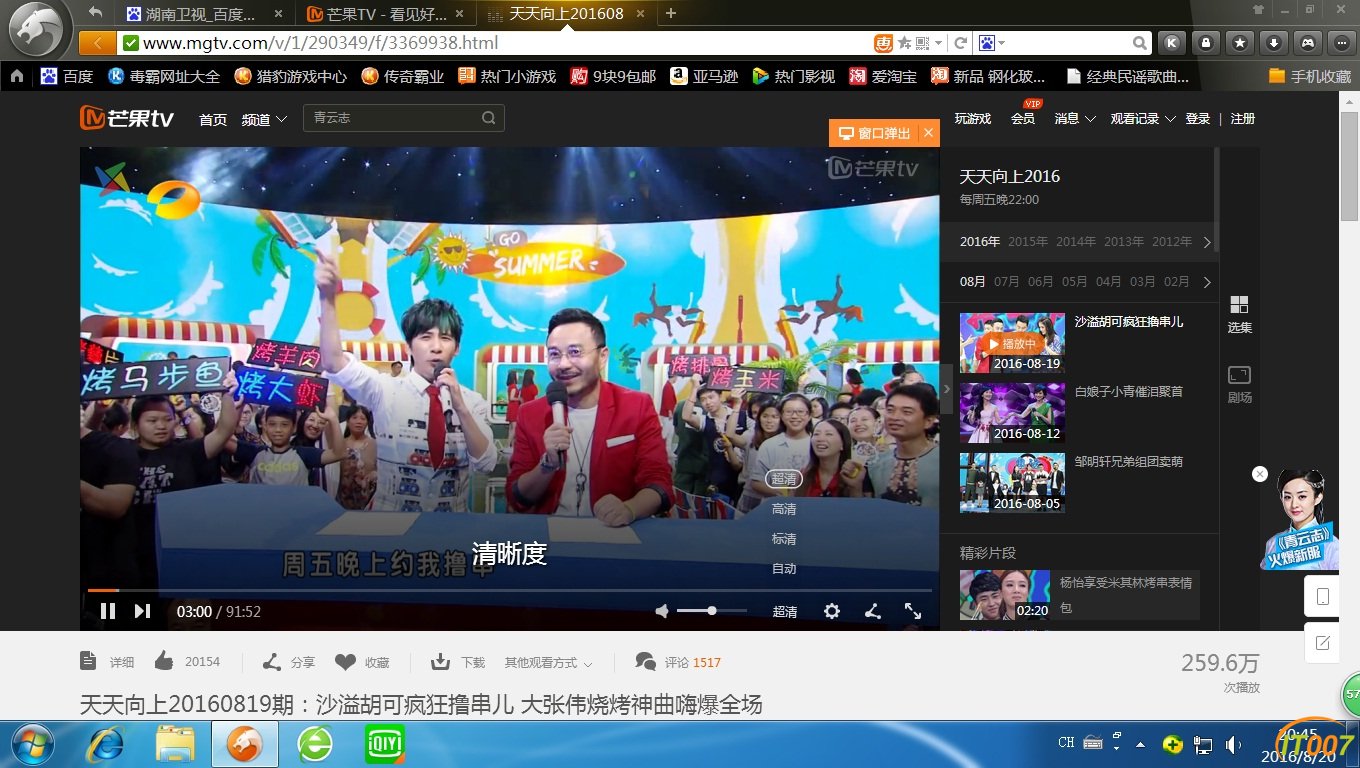Show more months arrow
The width and height of the screenshot is (1360, 768).
tap(1207, 282)
